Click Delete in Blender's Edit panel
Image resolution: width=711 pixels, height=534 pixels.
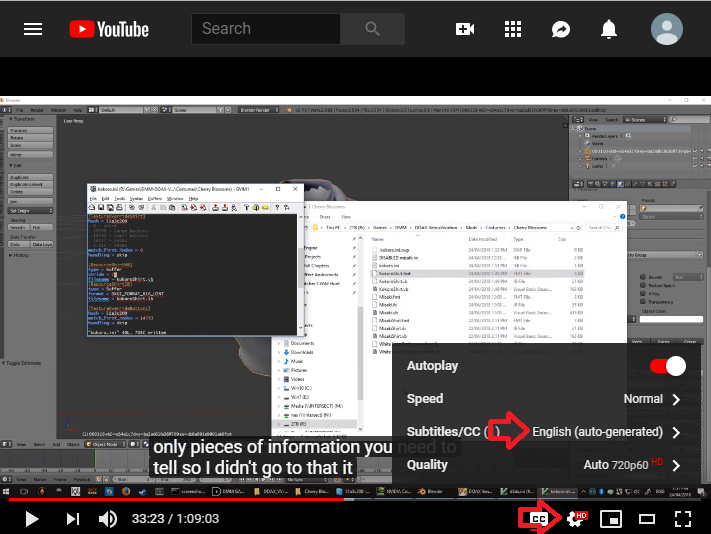tap(30, 192)
